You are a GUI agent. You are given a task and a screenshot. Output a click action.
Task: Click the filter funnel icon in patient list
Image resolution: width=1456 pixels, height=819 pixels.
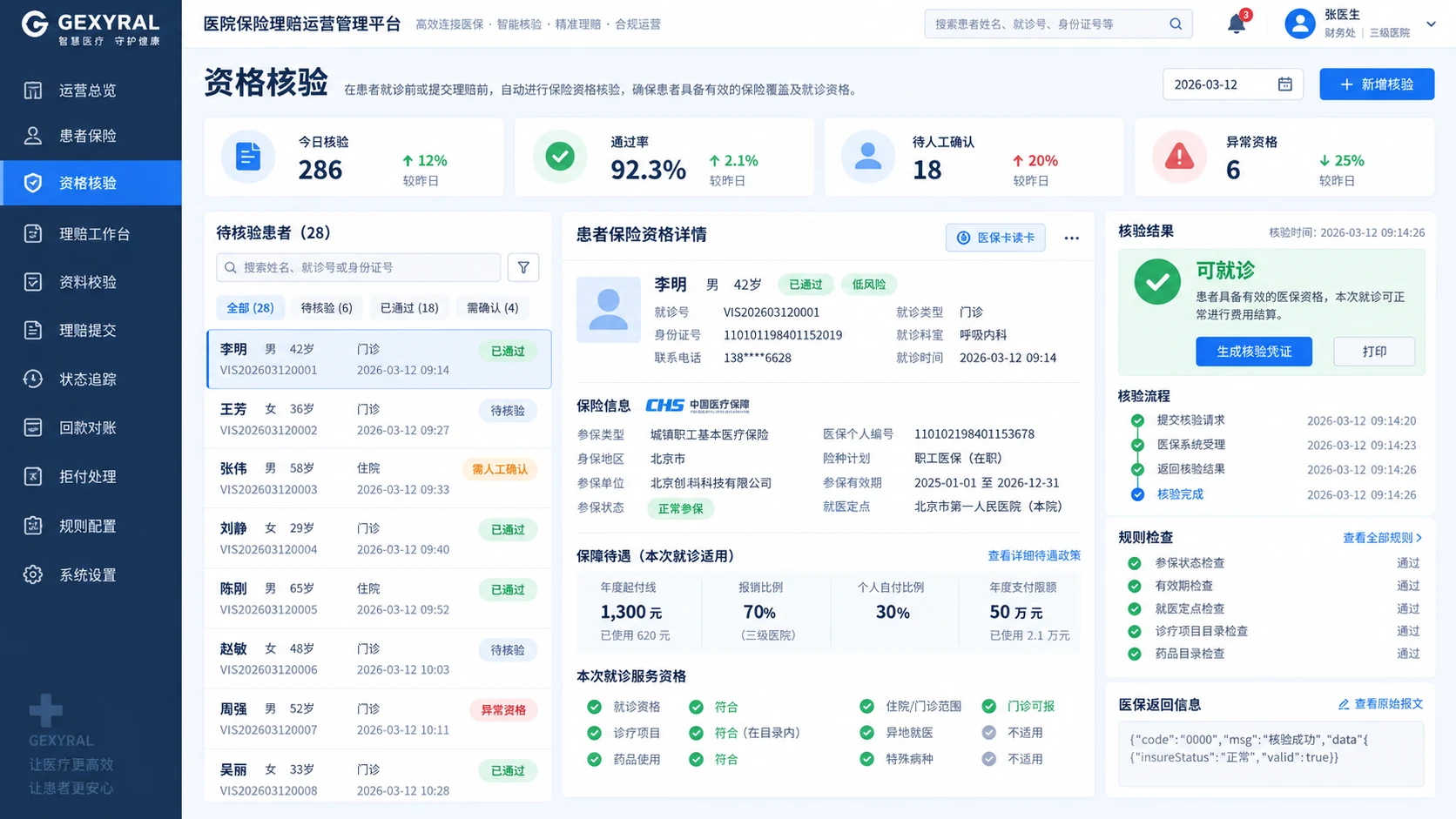[523, 267]
